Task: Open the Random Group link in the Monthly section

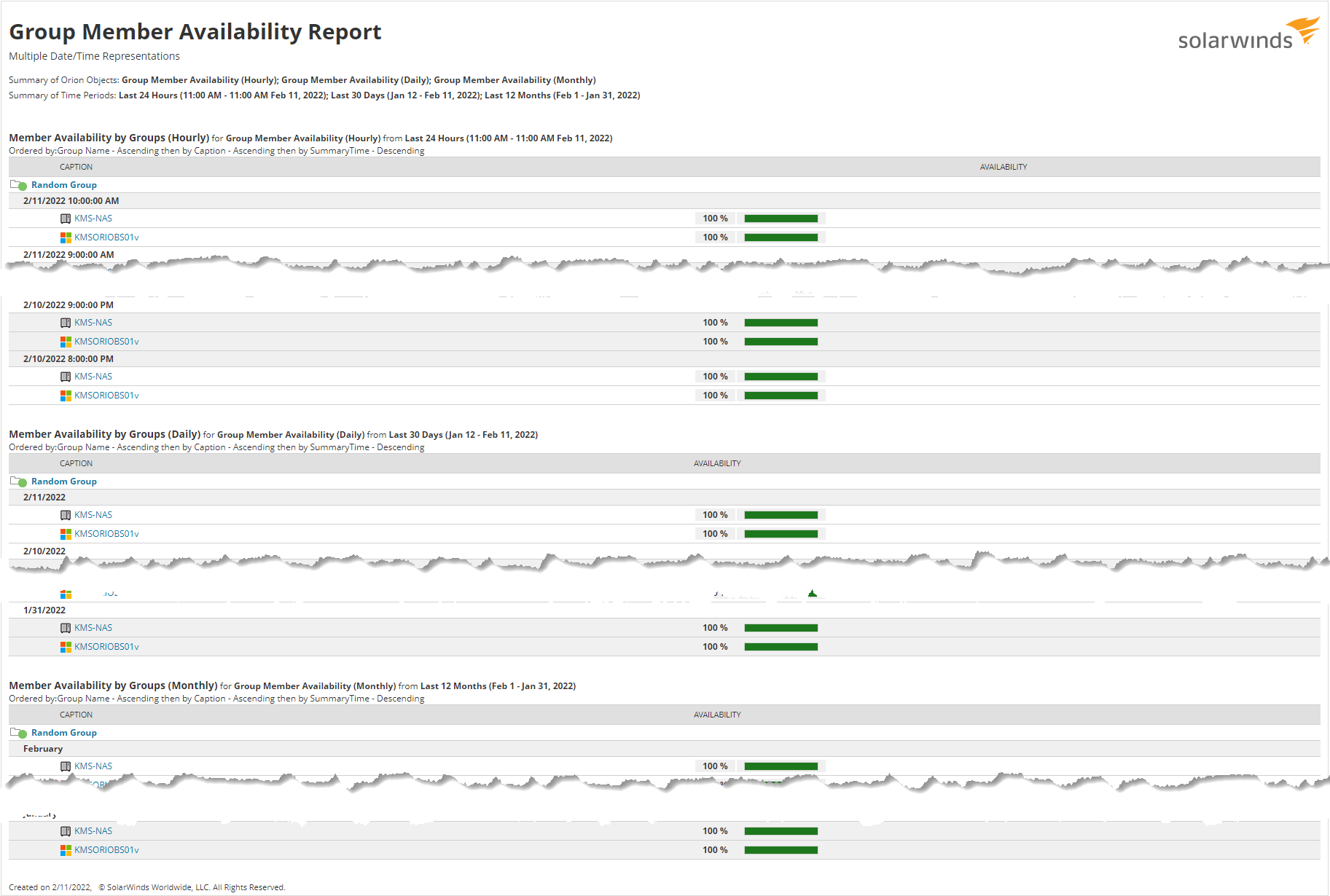Action: [x=64, y=733]
